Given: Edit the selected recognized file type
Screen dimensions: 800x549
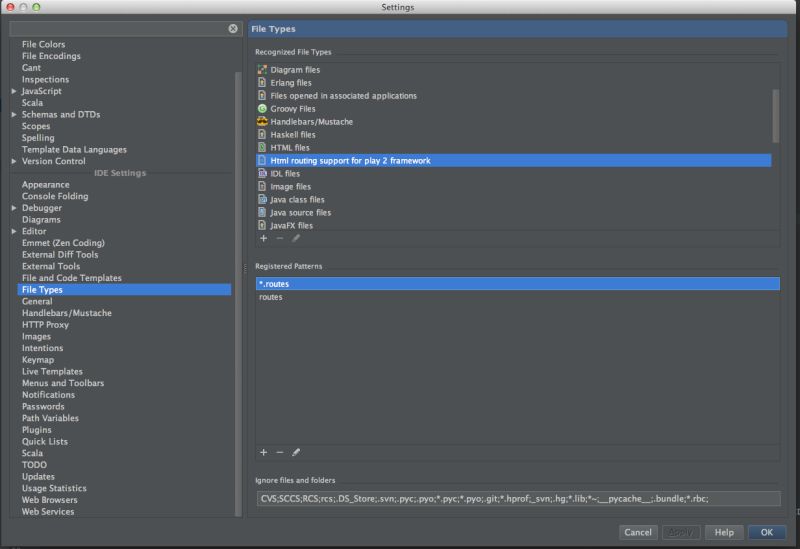Looking at the screenshot, I should click(296, 238).
